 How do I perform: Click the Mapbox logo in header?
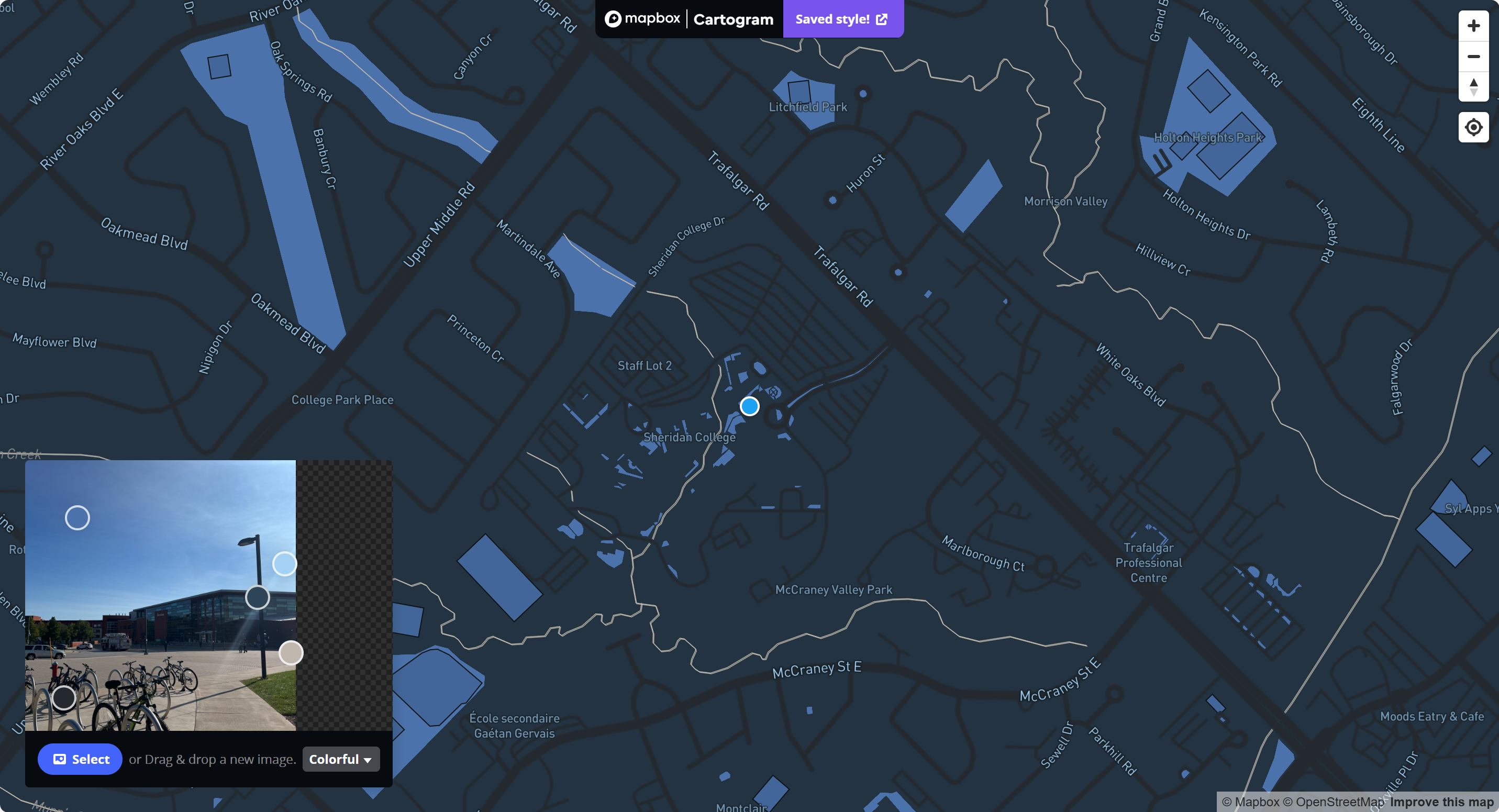click(642, 19)
